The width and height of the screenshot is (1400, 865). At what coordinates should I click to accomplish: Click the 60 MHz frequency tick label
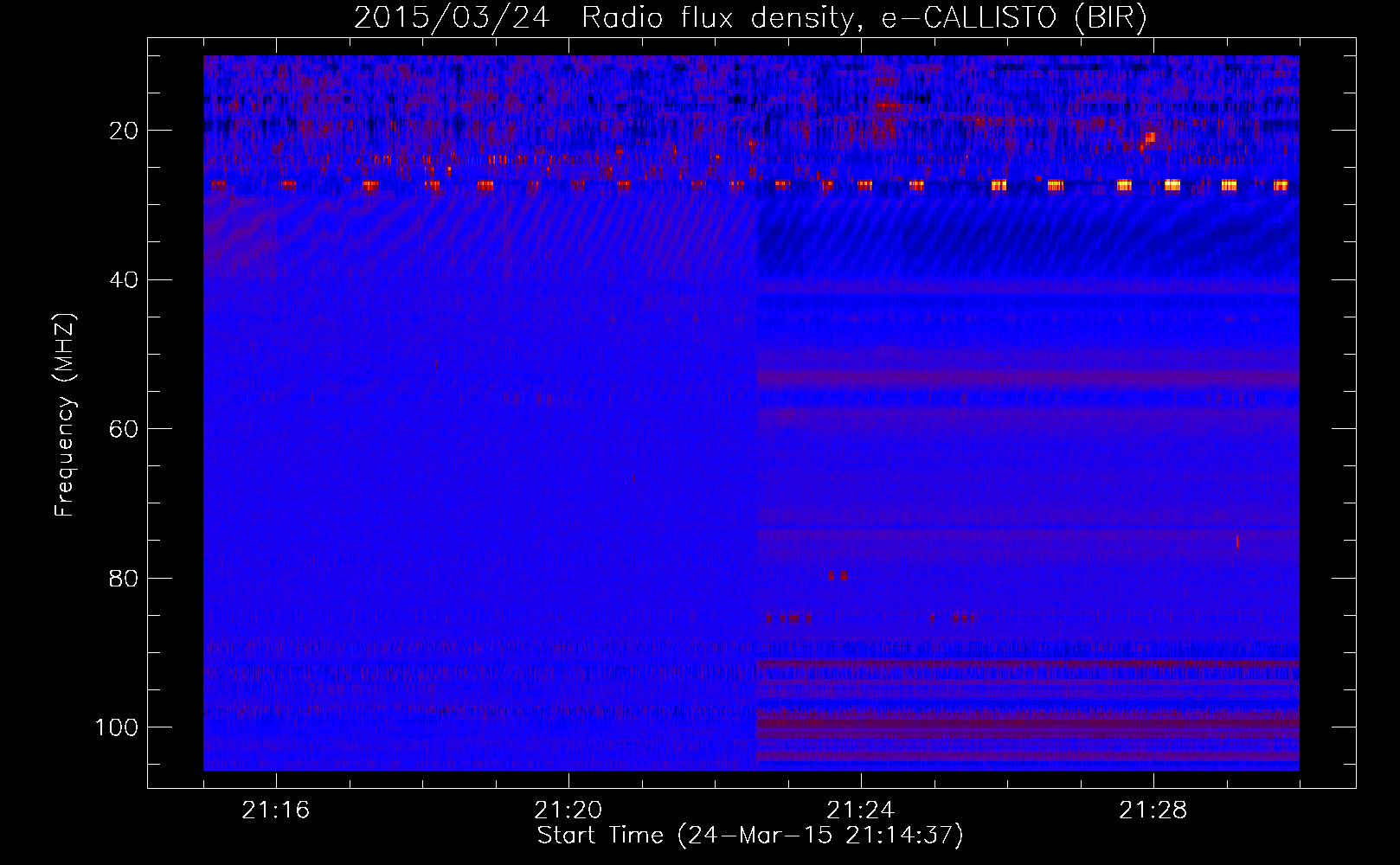point(124,429)
